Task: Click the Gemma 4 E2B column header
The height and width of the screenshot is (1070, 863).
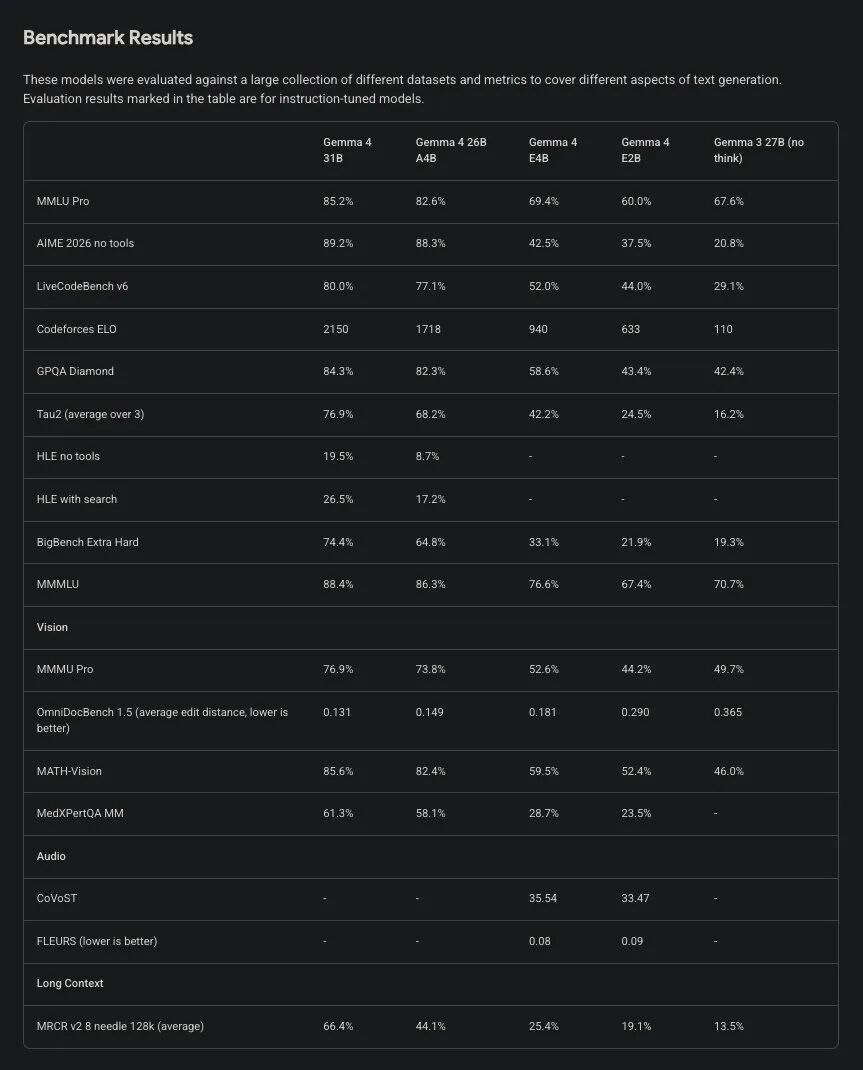Action: 645,150
